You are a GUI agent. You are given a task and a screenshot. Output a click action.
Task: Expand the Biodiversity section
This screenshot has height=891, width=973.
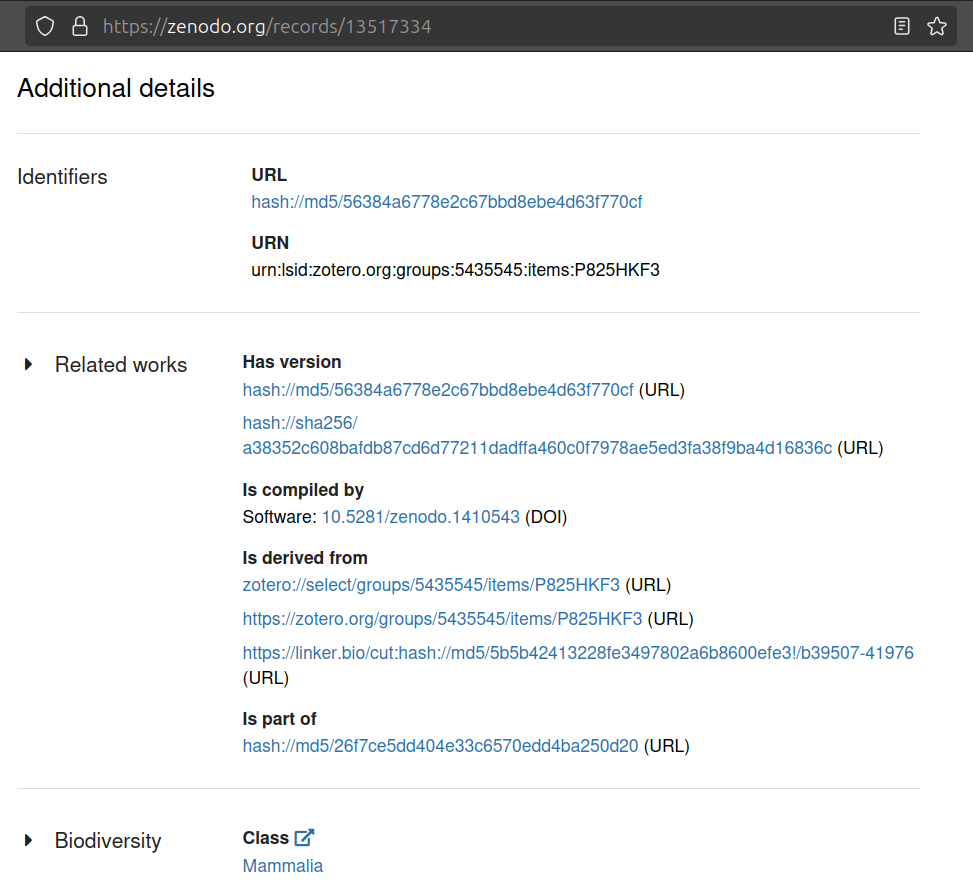[x=28, y=841]
